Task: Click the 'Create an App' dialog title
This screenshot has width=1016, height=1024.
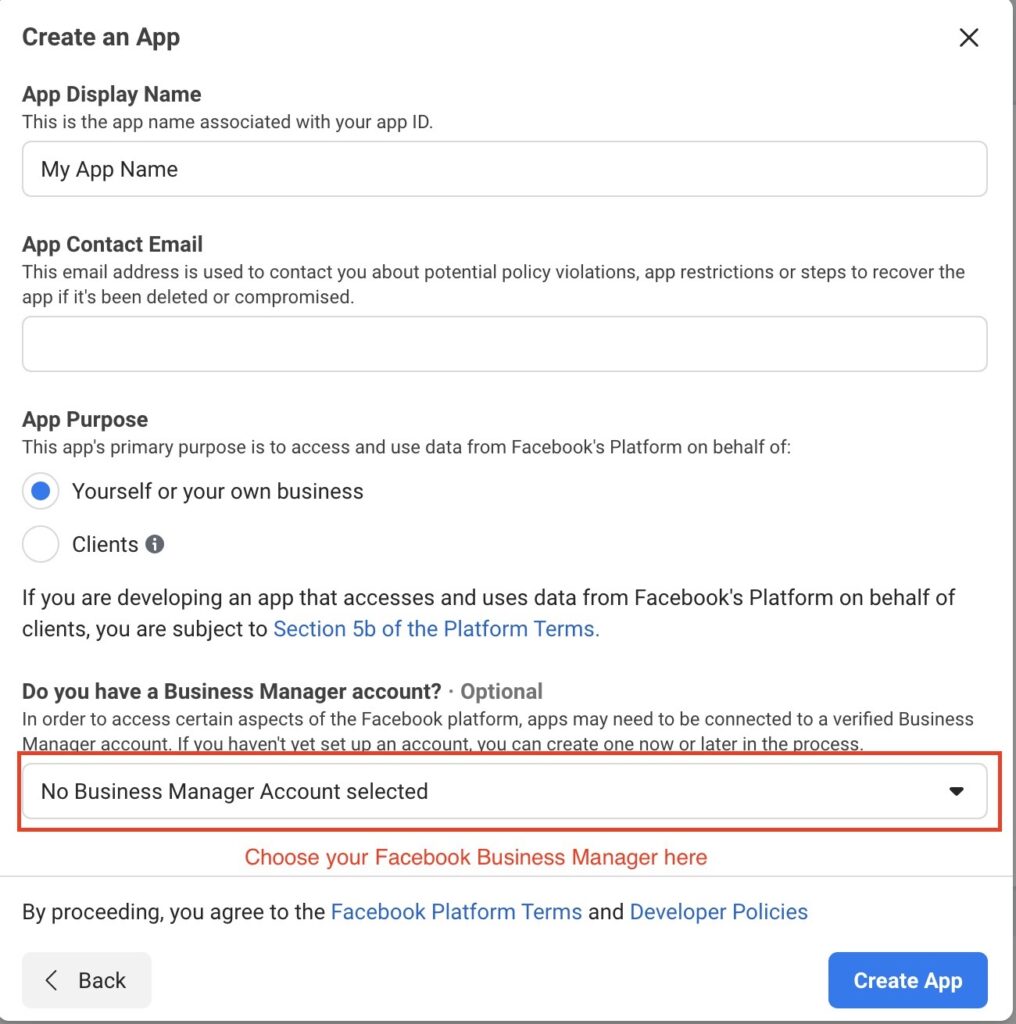Action: pyautogui.click(x=101, y=38)
